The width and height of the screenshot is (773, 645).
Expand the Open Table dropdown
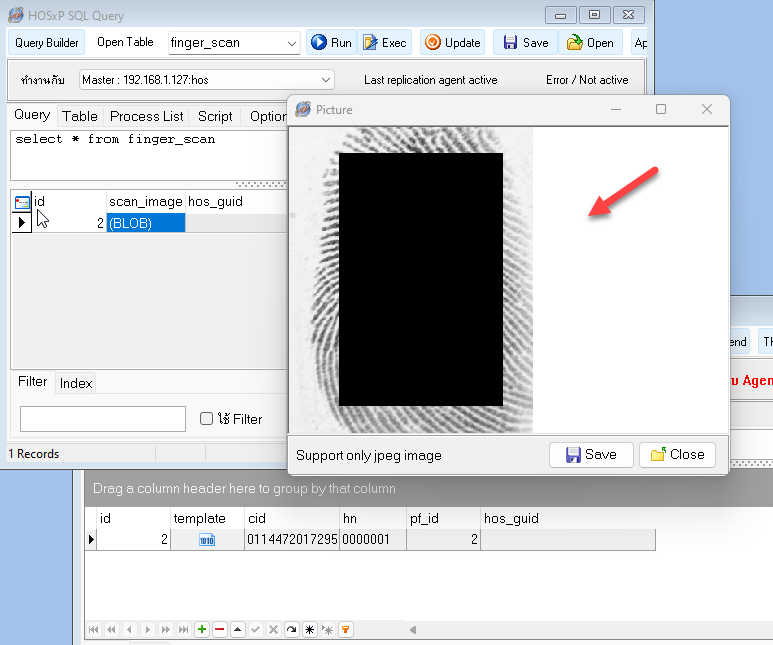click(292, 43)
